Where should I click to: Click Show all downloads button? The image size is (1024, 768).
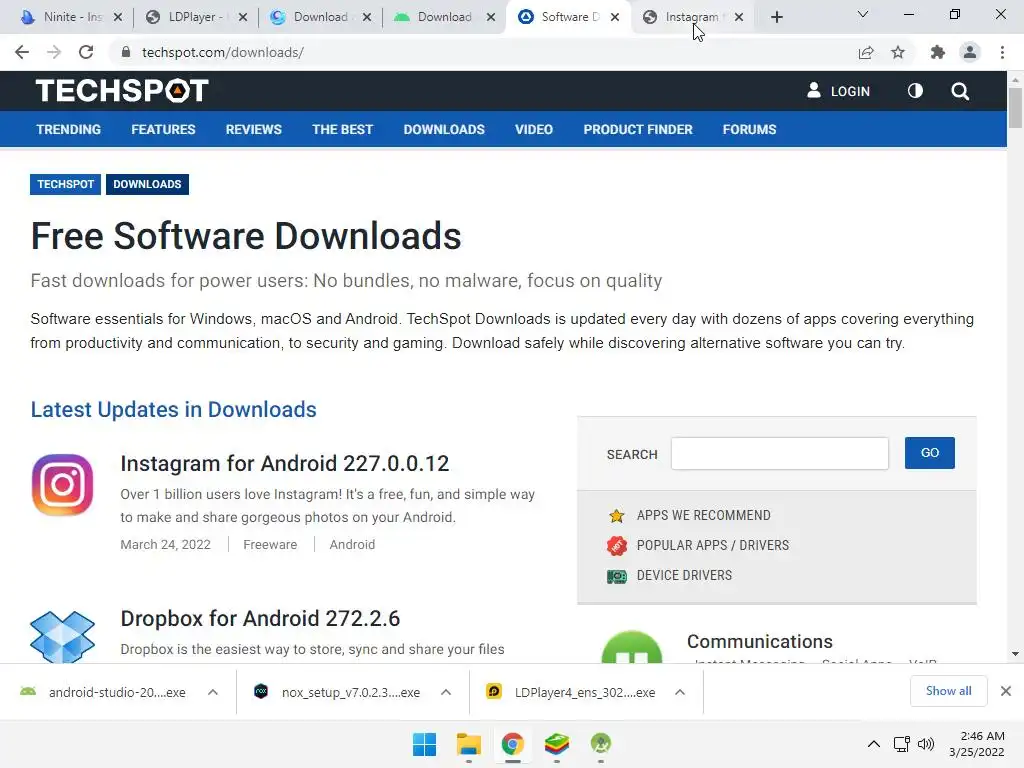tap(948, 691)
